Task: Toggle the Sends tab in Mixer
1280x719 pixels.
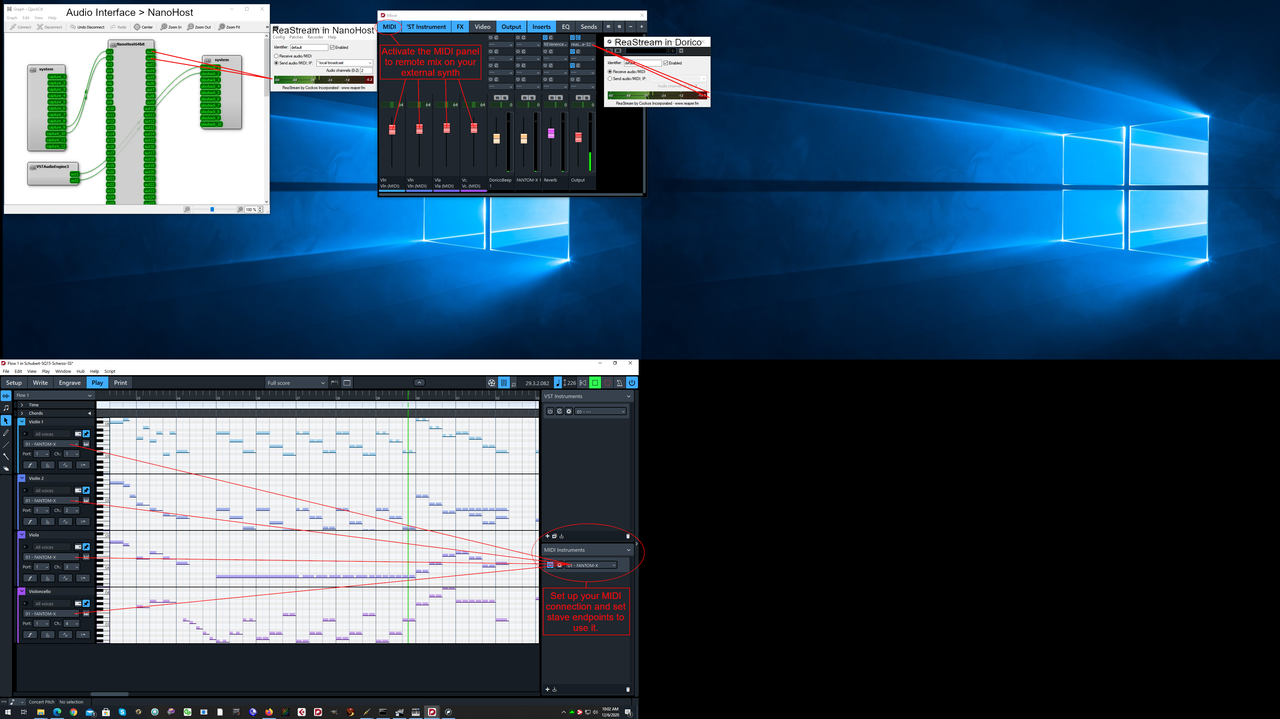Action: click(589, 27)
